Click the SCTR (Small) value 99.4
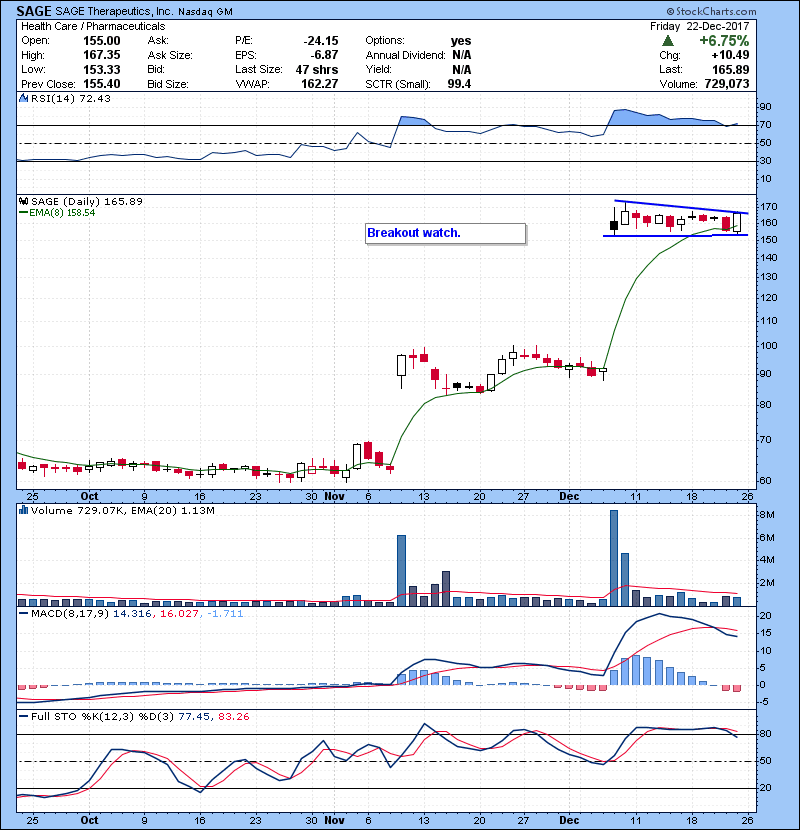The height and width of the screenshot is (830, 800). [459, 84]
